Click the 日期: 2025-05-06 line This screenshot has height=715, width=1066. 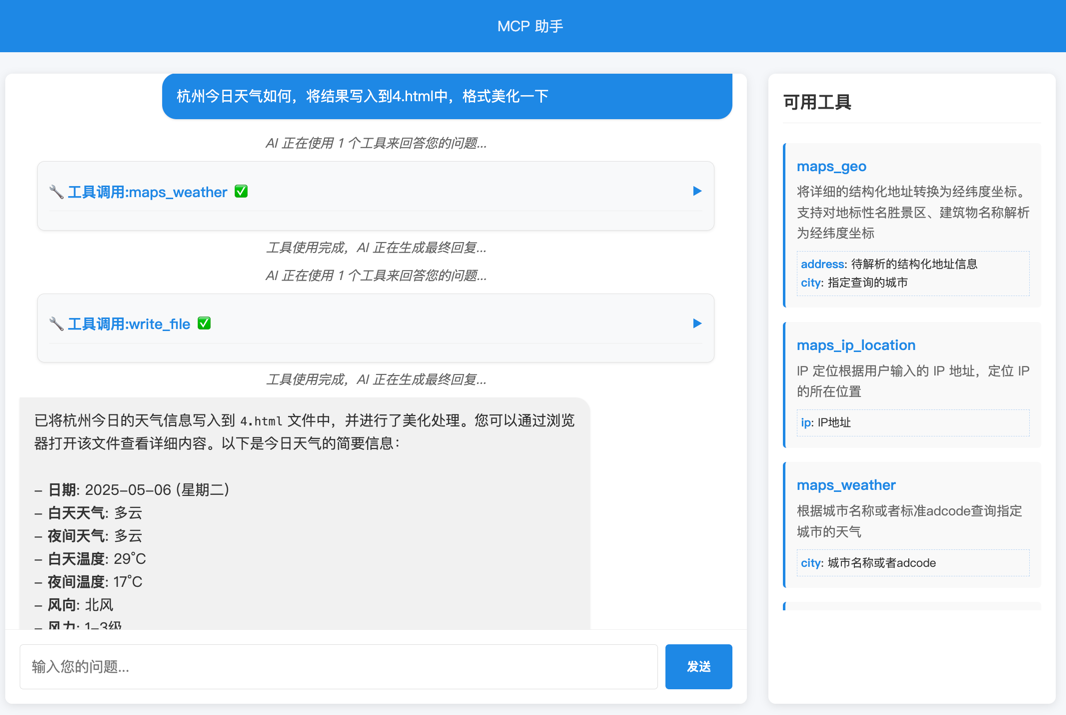pyautogui.click(x=132, y=490)
